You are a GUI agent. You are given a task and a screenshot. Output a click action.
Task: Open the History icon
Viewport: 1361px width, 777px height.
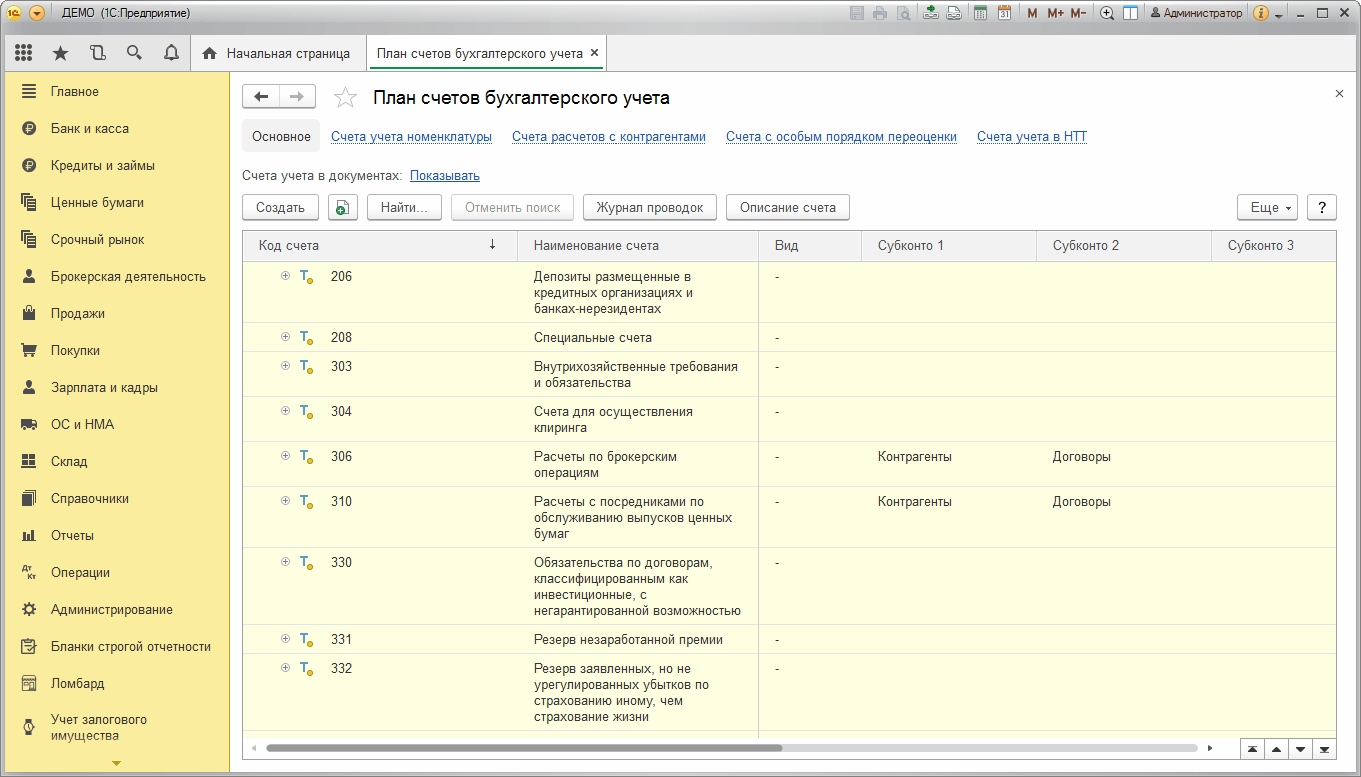[x=97, y=53]
